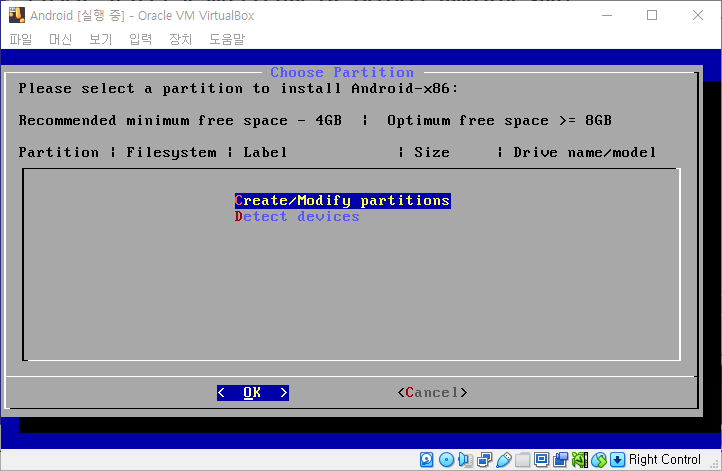Click the shared folders status icon

[x=523, y=459]
